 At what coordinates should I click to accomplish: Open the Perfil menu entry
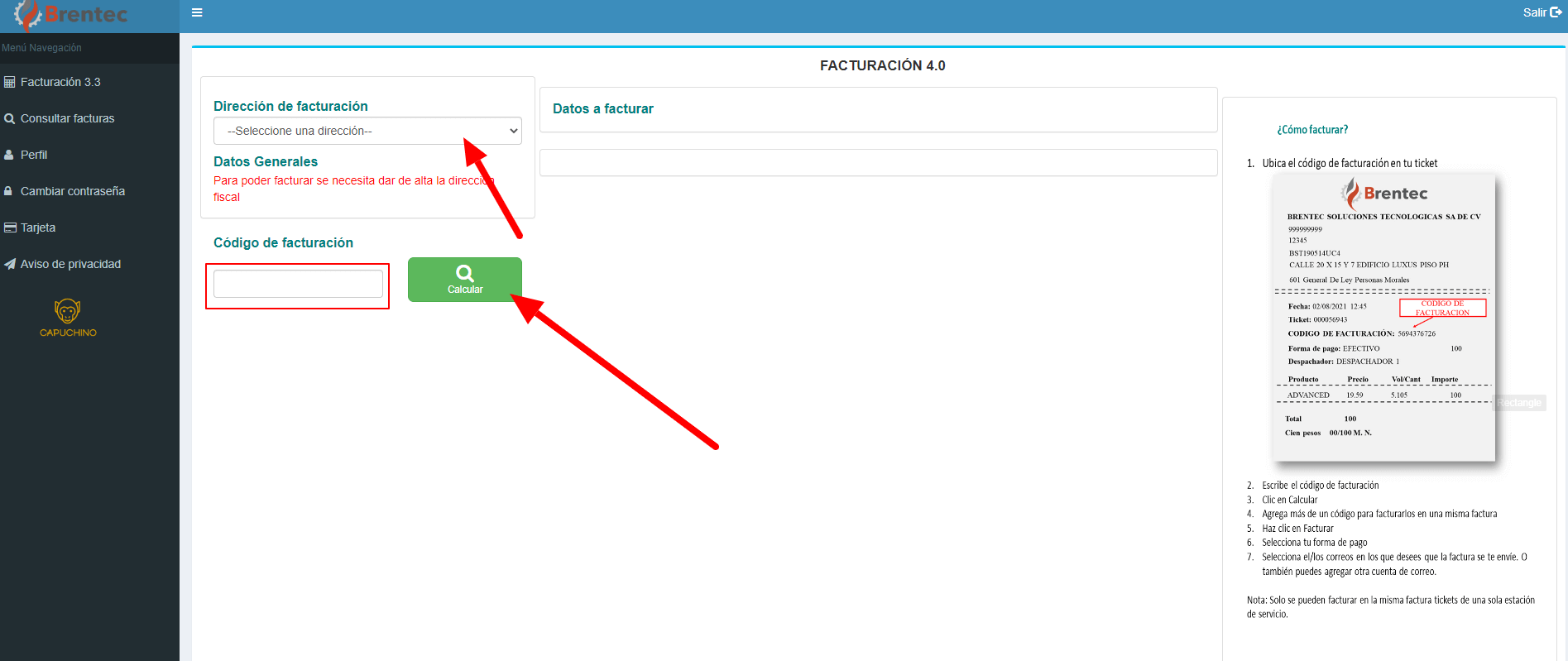pyautogui.click(x=34, y=155)
